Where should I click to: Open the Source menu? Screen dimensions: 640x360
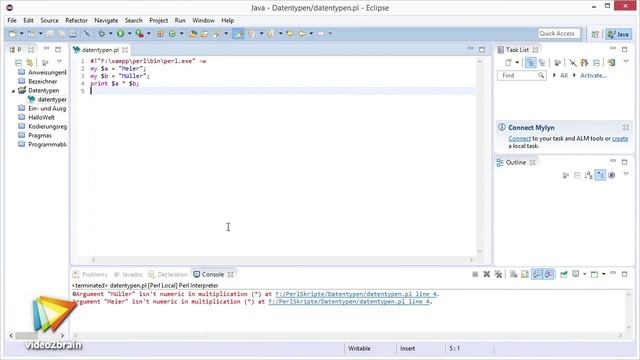point(49,20)
